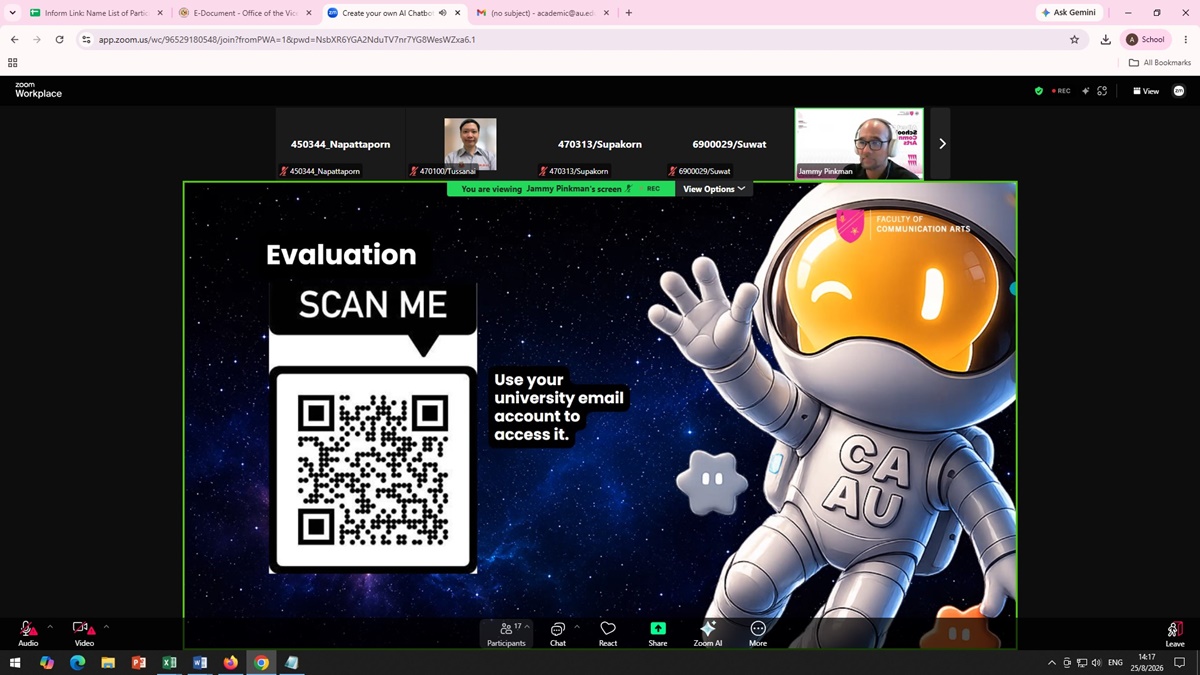Click the URL address field
Viewport: 1200px width, 675px height.
[x=580, y=40]
